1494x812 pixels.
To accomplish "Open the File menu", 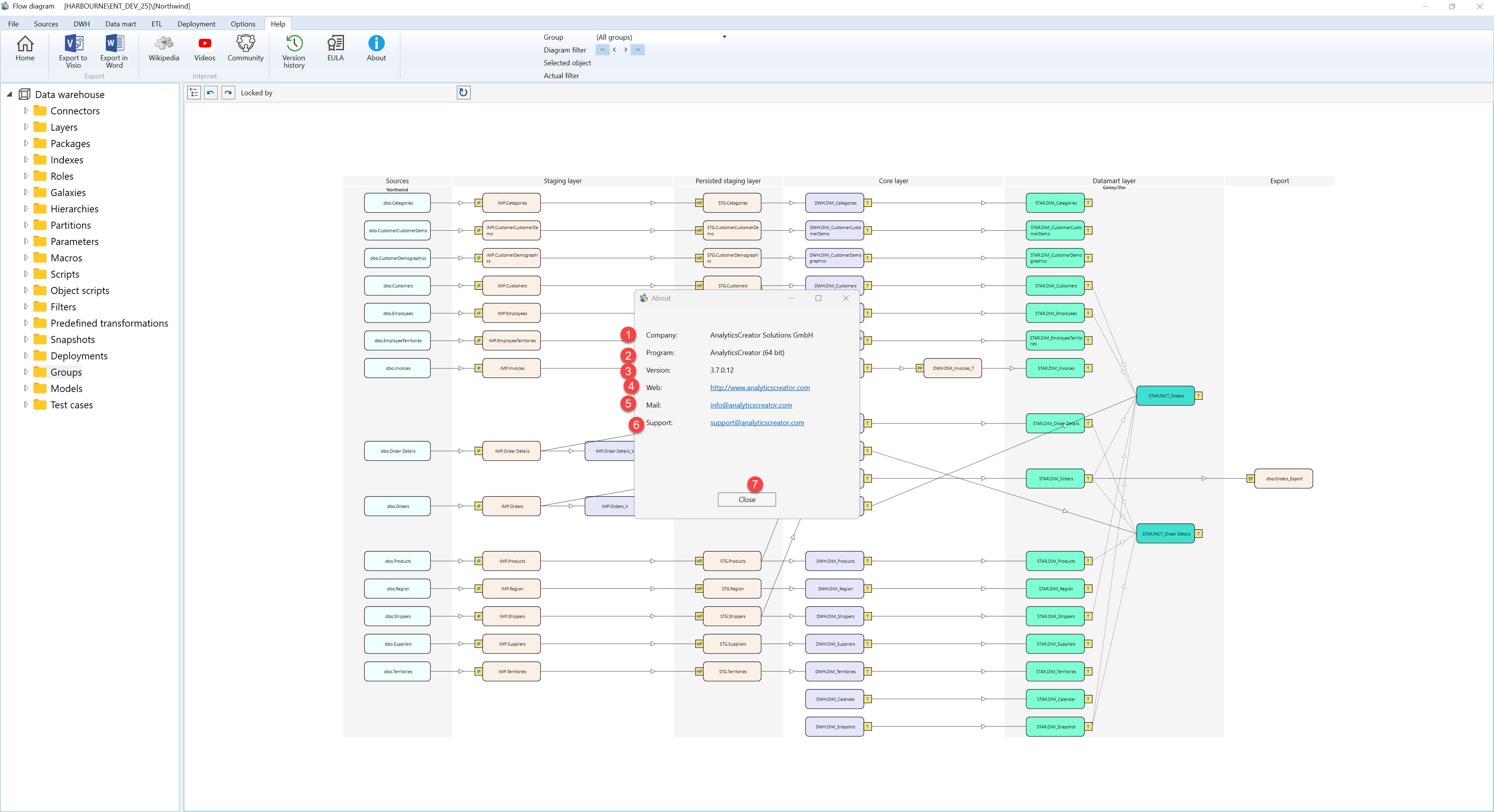I will [x=13, y=24].
